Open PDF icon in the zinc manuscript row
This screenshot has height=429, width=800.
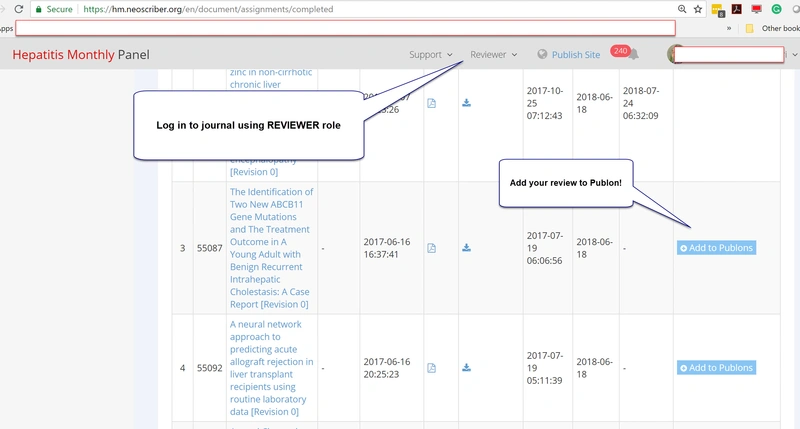(x=432, y=103)
